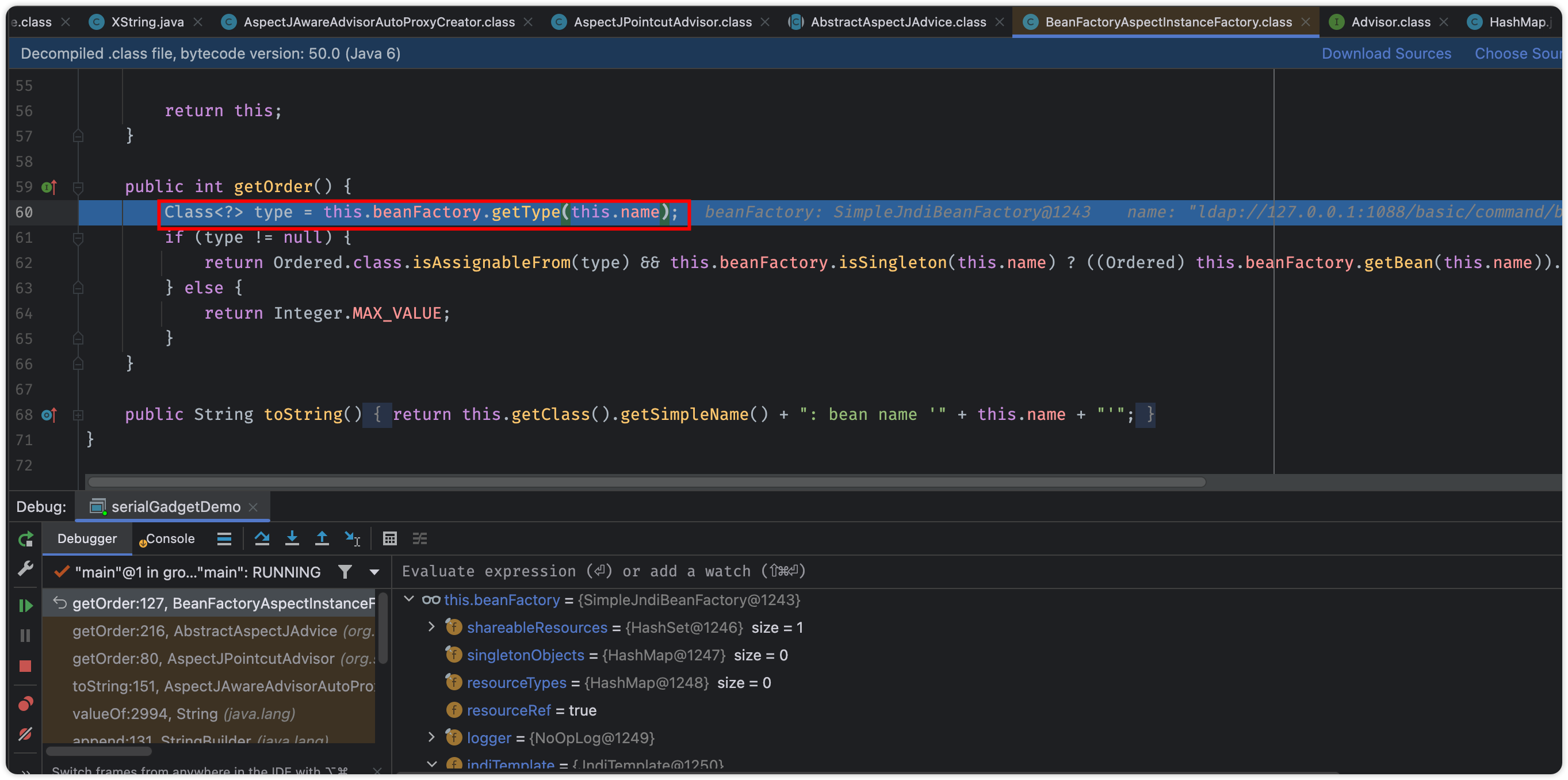Resume program execution
The image size is (1568, 780).
(25, 605)
